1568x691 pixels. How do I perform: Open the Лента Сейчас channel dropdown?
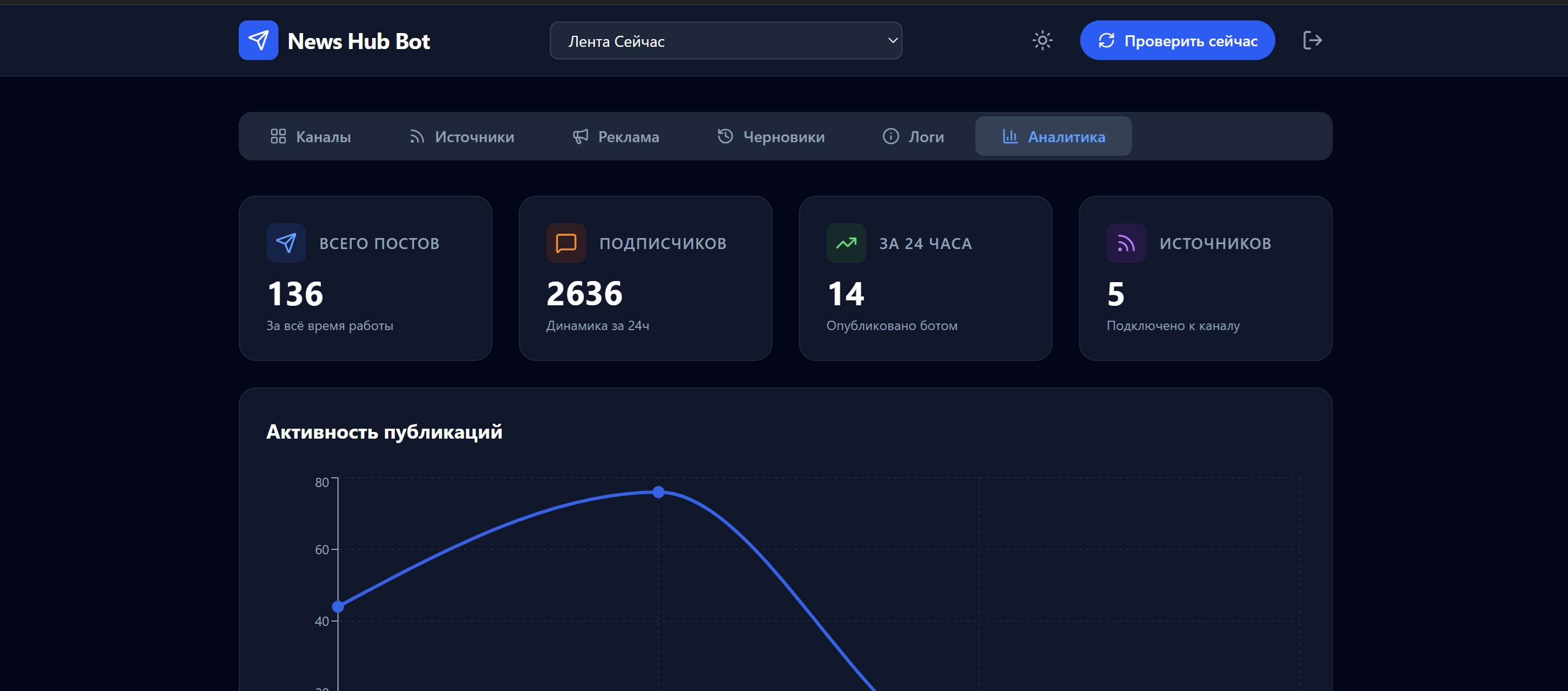pos(724,41)
